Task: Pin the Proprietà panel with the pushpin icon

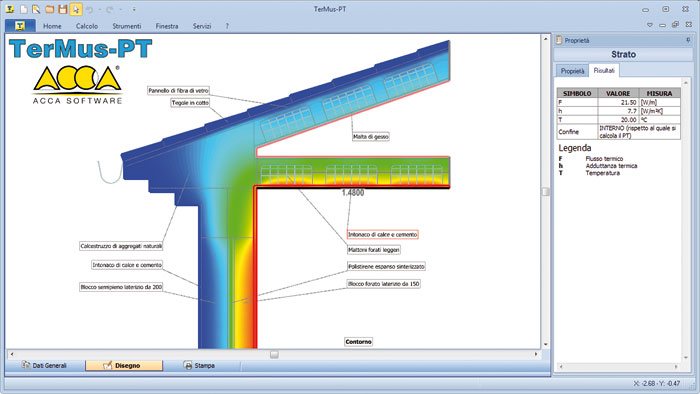Action: (x=688, y=40)
